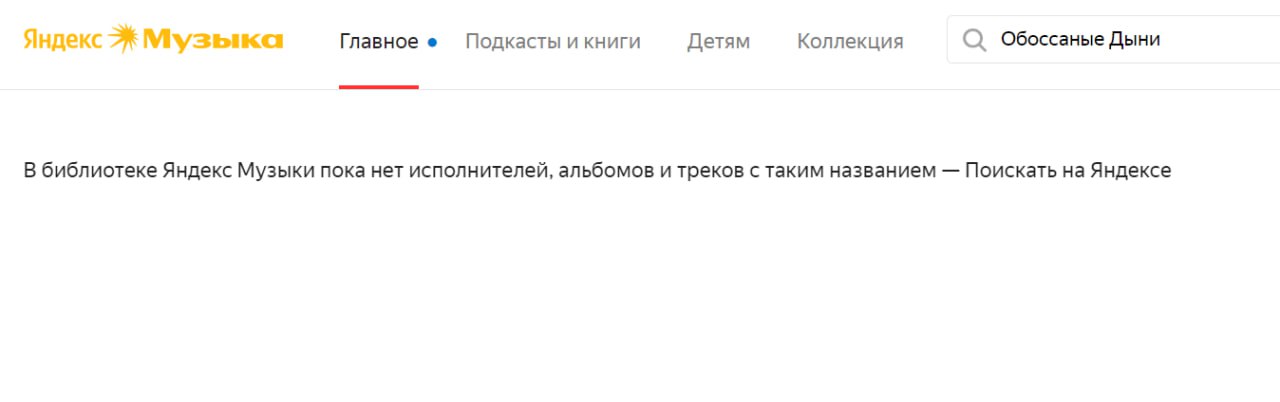Open the Детям section

click(718, 41)
